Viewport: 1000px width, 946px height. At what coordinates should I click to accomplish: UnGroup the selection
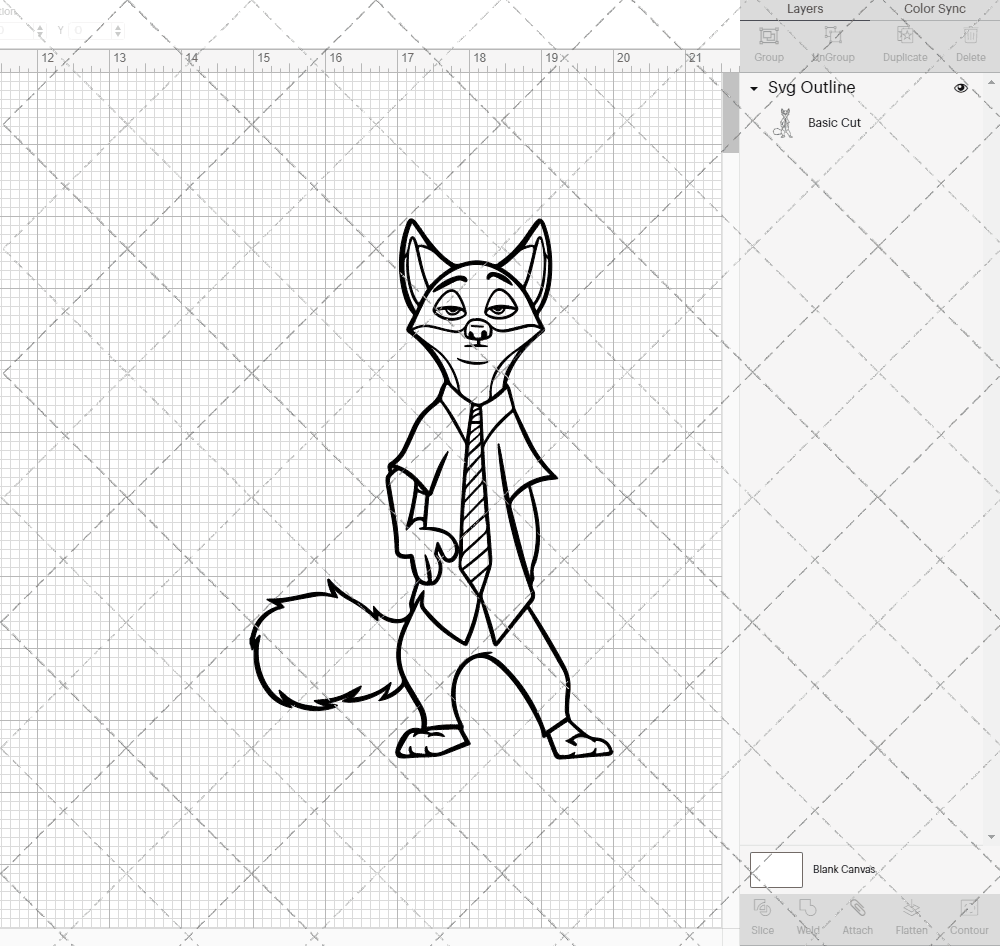click(x=832, y=45)
